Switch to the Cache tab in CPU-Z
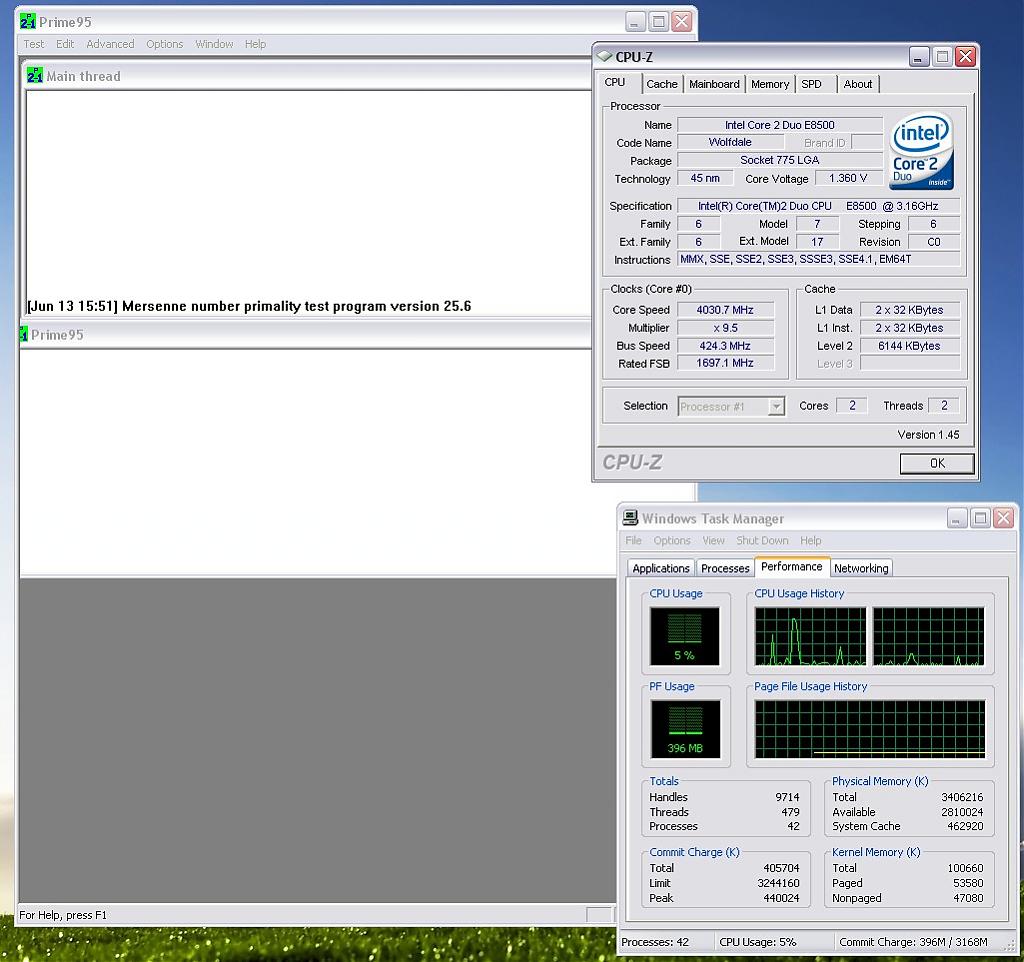The height and width of the screenshot is (962, 1024). tap(662, 84)
